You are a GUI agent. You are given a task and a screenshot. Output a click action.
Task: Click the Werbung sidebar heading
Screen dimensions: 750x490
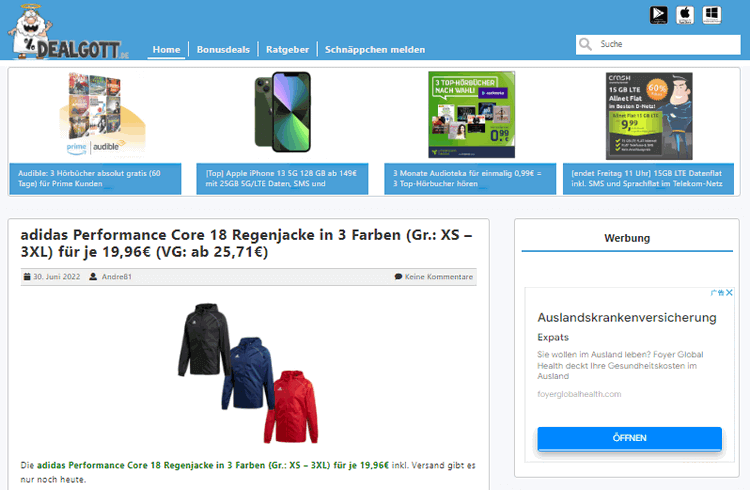pyautogui.click(x=627, y=238)
